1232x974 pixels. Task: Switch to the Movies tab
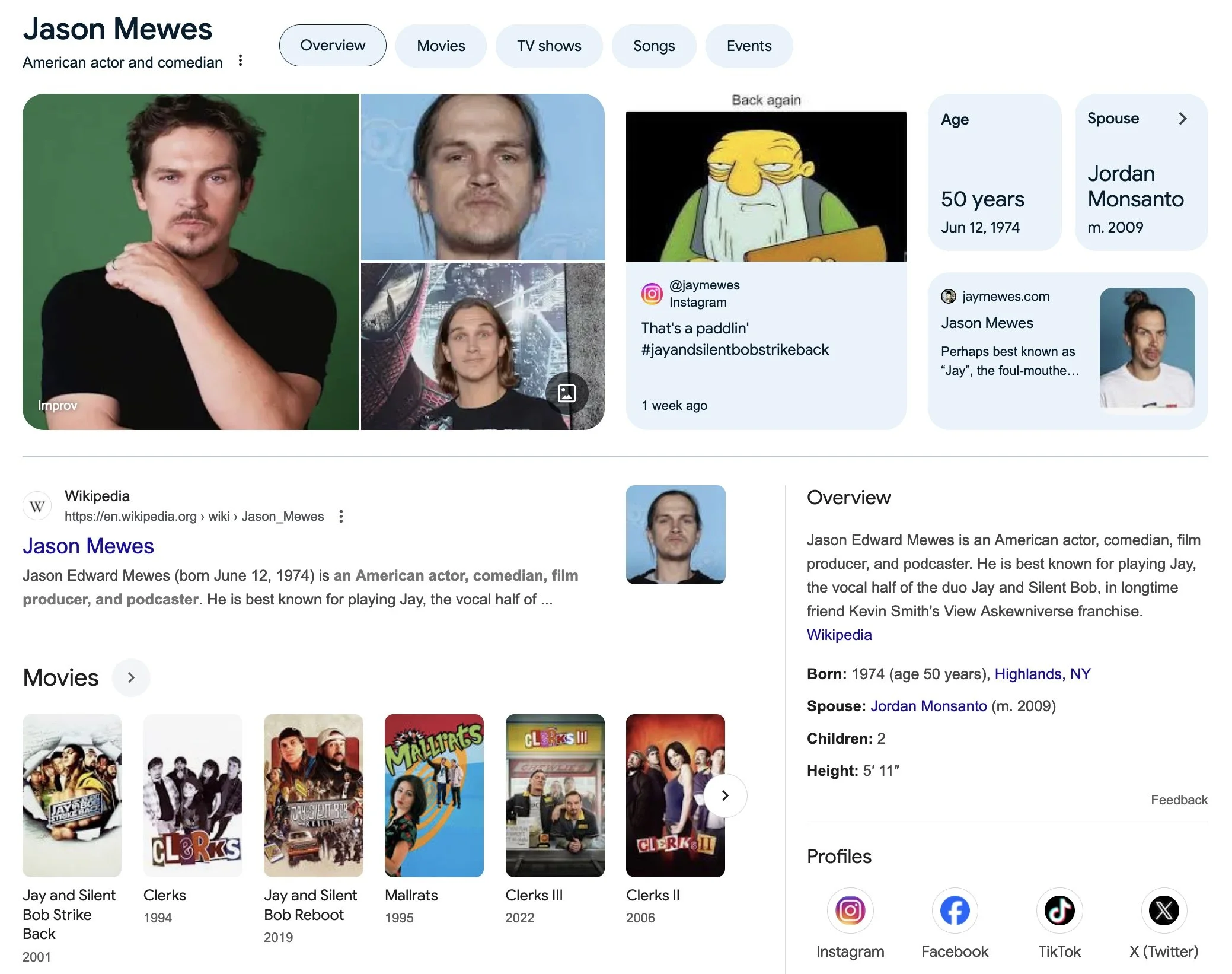(441, 46)
